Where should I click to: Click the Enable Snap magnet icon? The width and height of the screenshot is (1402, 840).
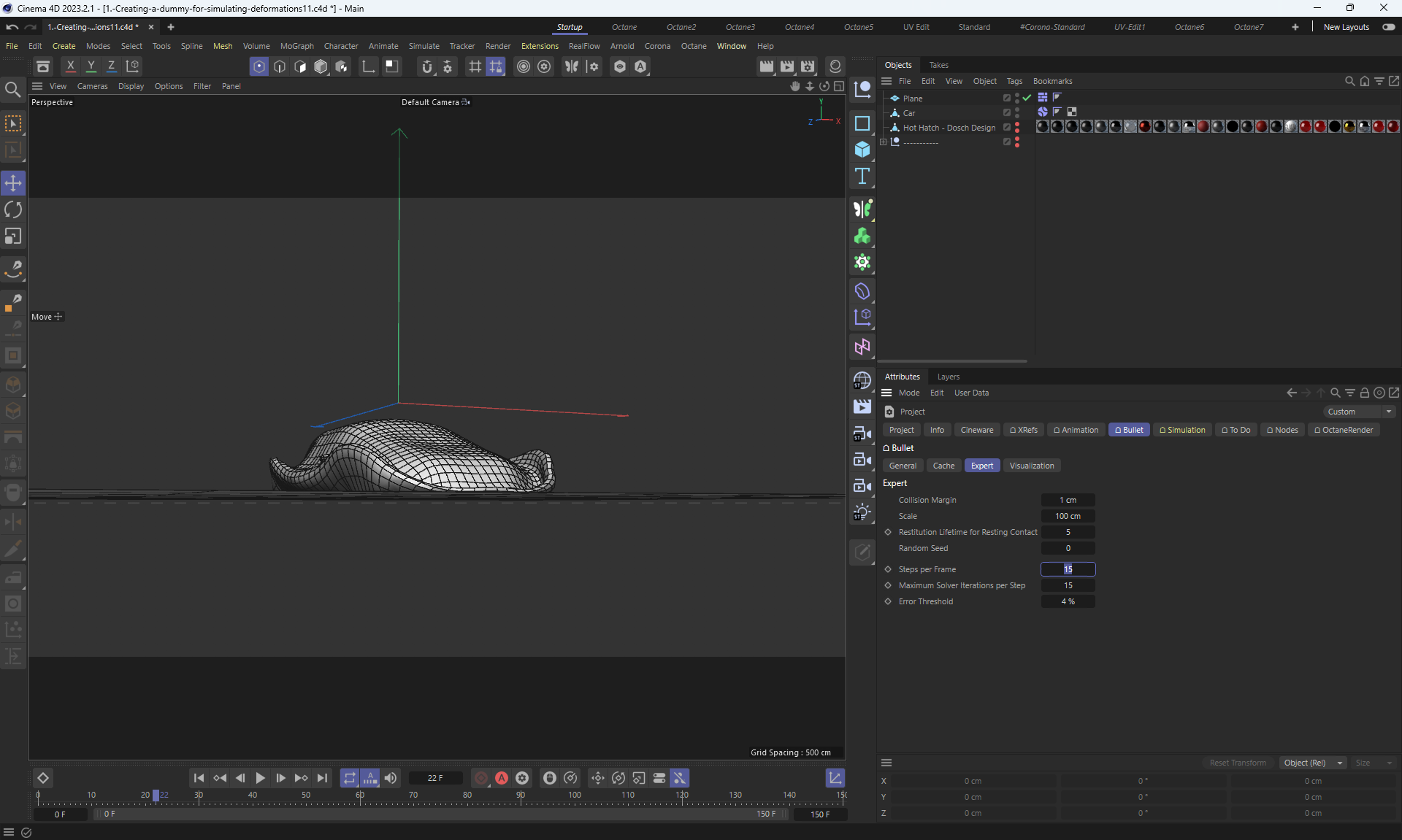point(427,66)
